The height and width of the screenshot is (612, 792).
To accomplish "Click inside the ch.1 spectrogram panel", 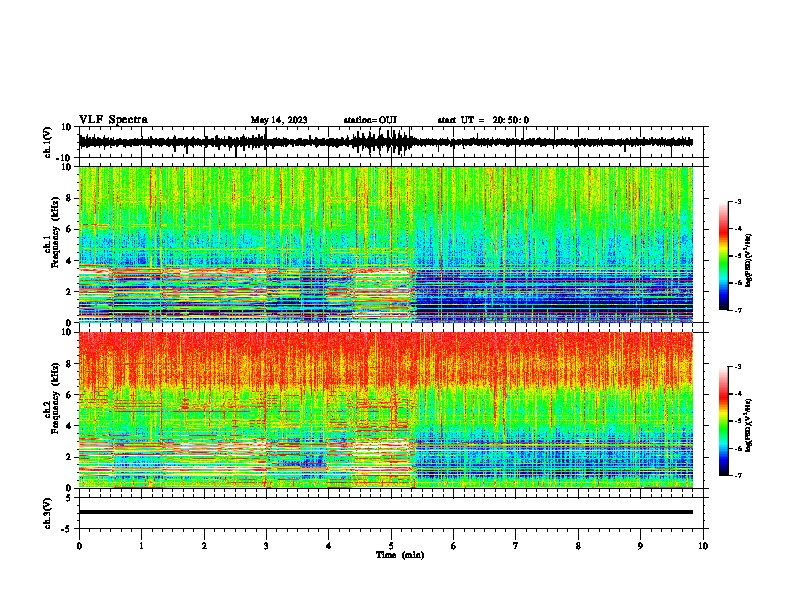I will [386, 244].
